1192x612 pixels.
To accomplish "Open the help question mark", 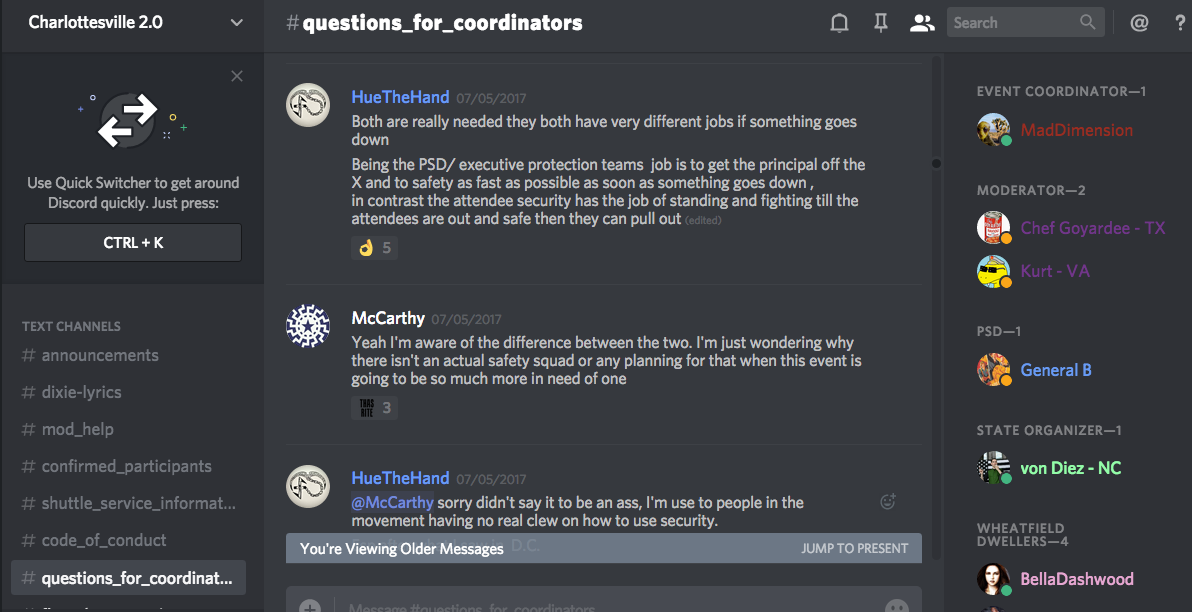I will [1180, 23].
